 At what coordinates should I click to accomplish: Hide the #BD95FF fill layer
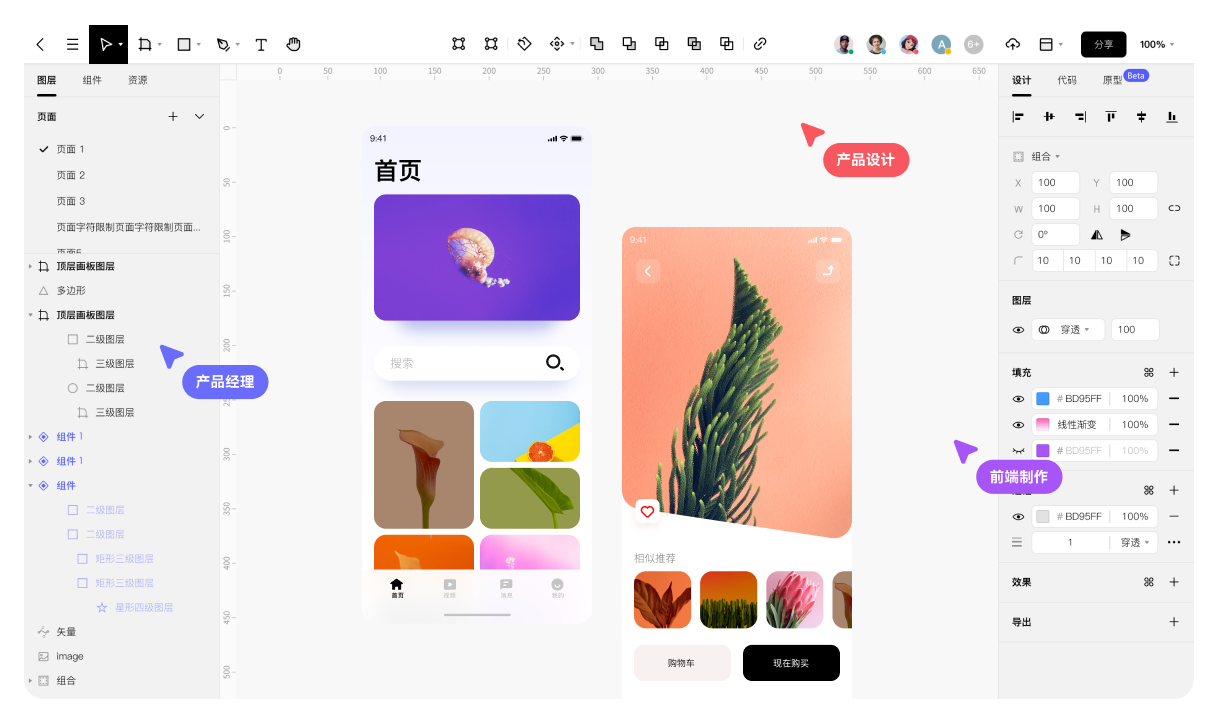click(1018, 398)
